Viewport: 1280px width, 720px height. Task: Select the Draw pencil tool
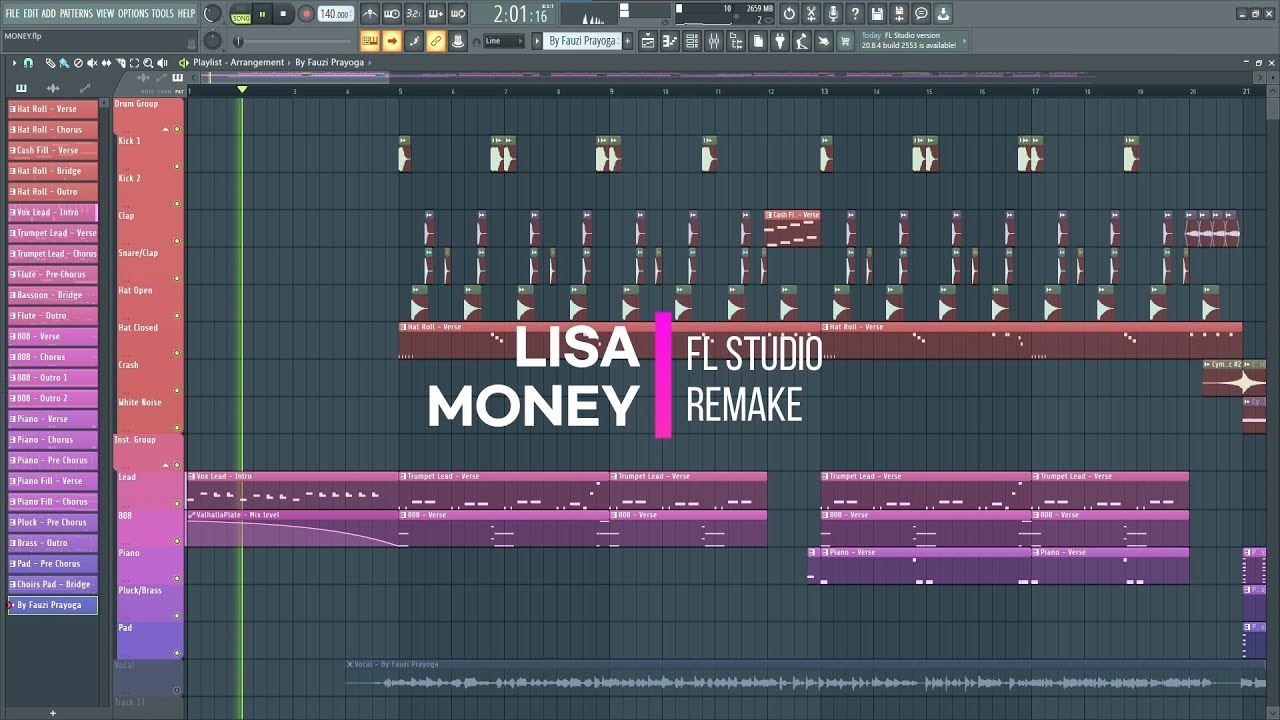pyautogui.click(x=50, y=63)
